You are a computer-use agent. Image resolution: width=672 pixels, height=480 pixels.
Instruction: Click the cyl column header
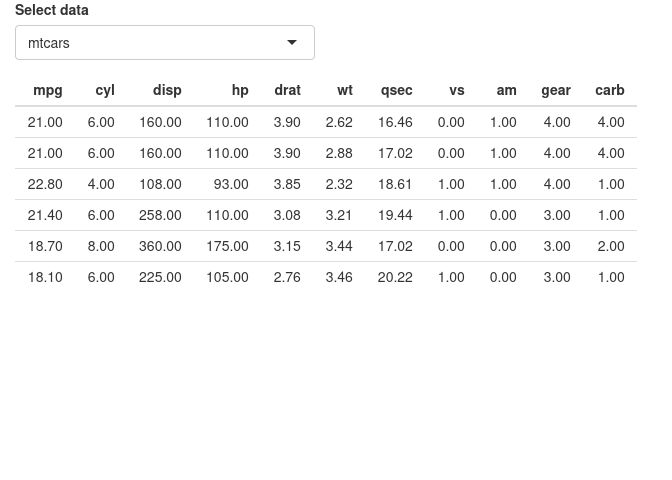pos(105,90)
